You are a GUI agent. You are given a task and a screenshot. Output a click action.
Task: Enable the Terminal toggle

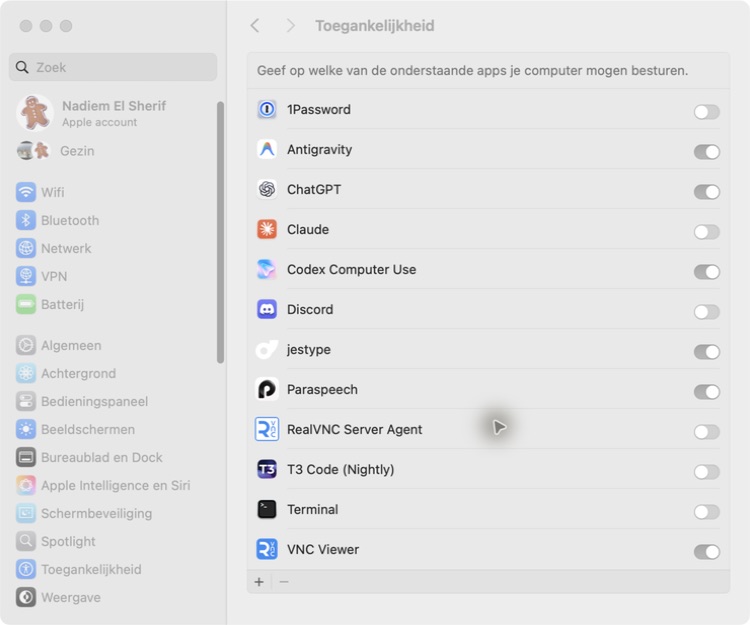(x=706, y=512)
